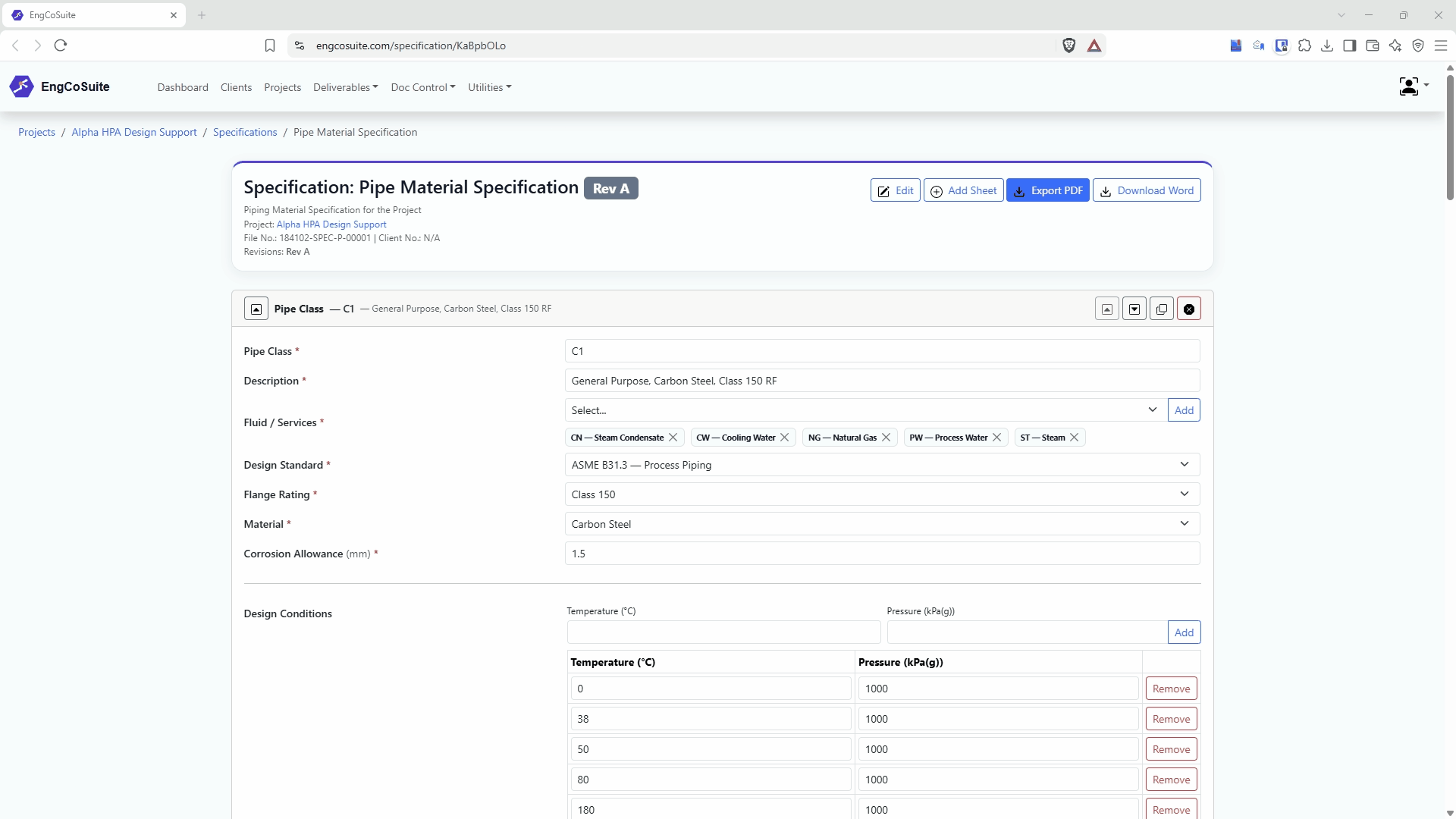Click the Edit specification button
The height and width of the screenshot is (819, 1456).
coord(896,190)
